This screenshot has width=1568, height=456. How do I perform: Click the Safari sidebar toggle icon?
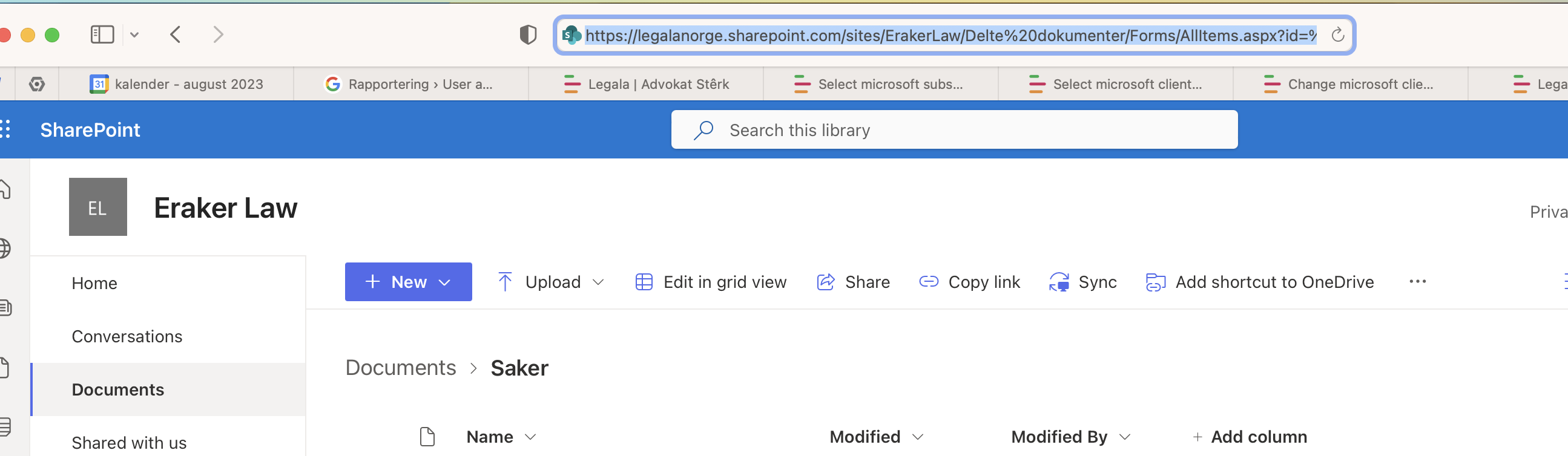click(x=102, y=34)
